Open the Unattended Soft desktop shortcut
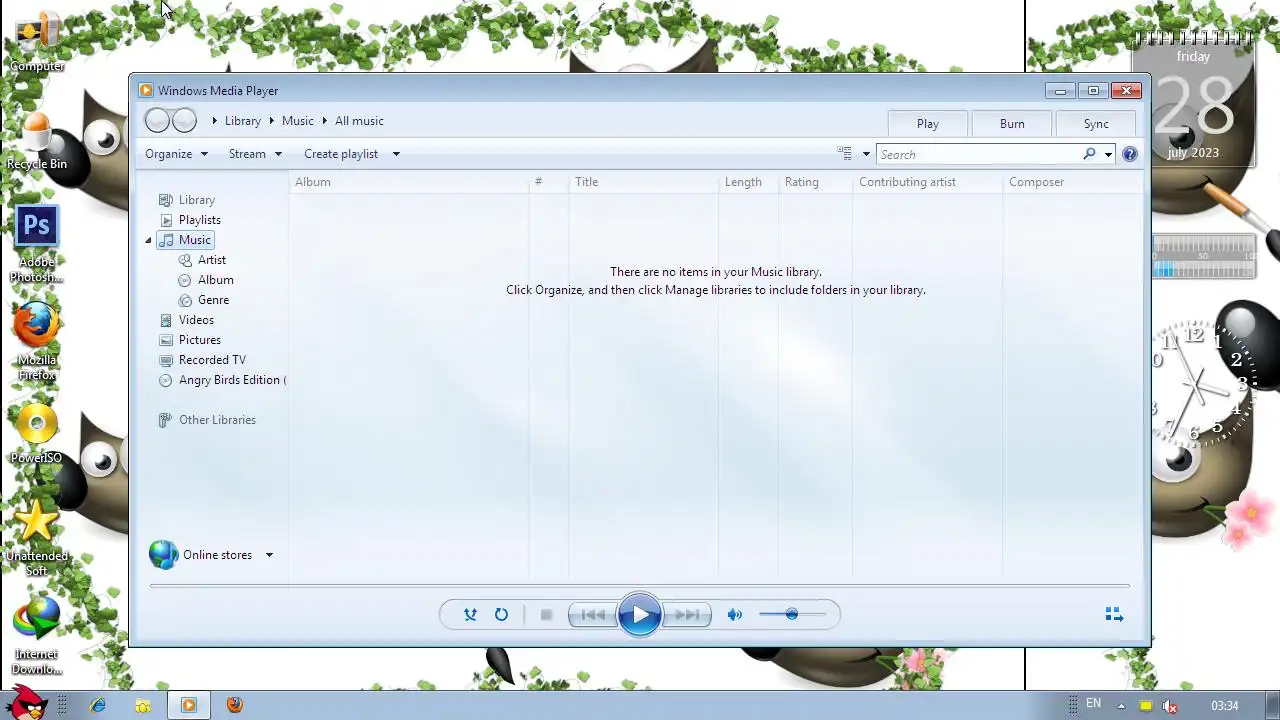Image resolution: width=1280 pixels, height=720 pixels. pos(37,539)
